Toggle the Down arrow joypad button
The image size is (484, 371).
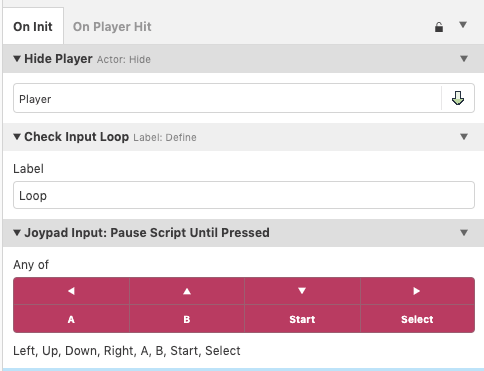click(302, 291)
